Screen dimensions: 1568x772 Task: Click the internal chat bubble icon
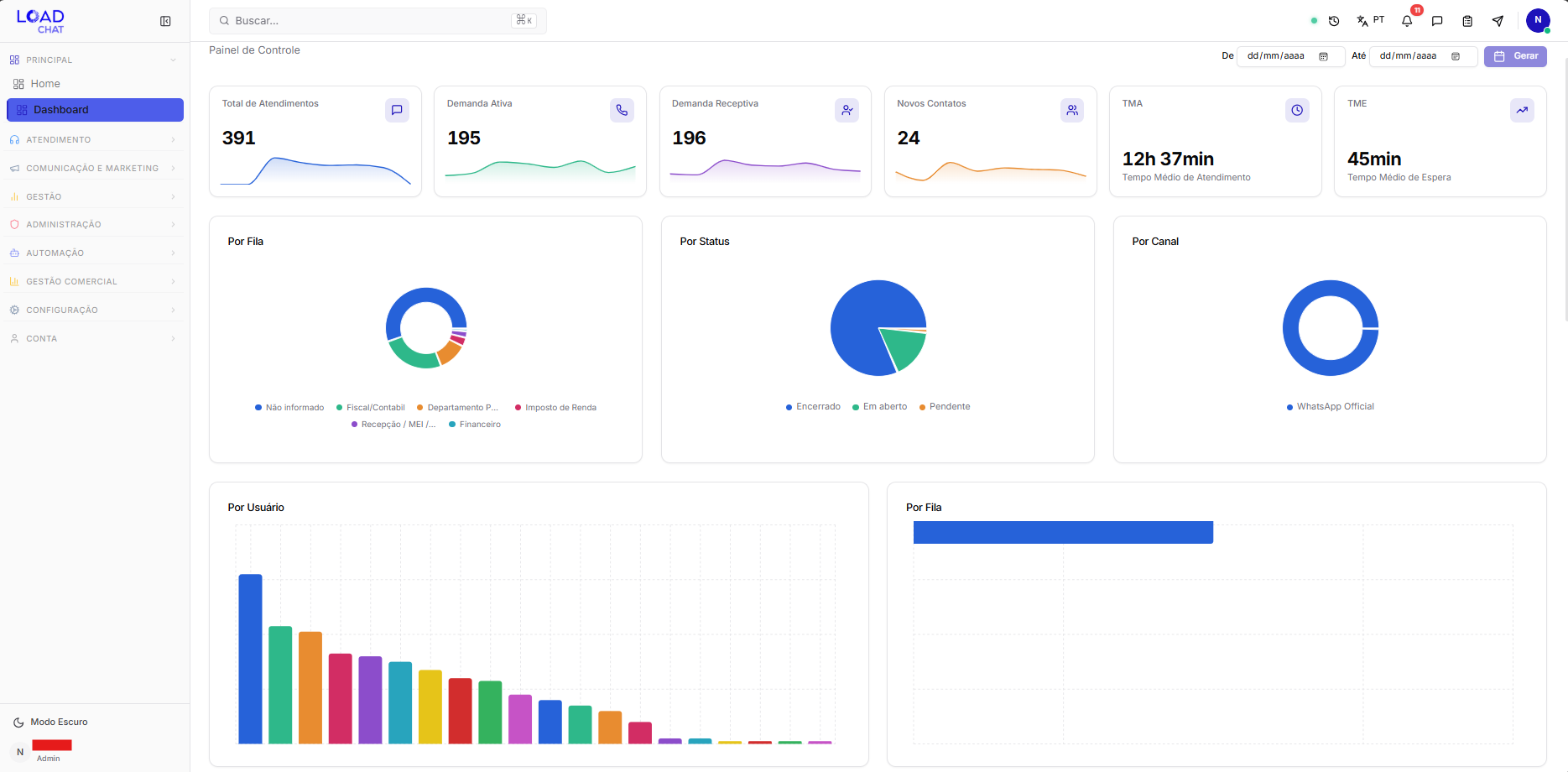(x=1437, y=21)
